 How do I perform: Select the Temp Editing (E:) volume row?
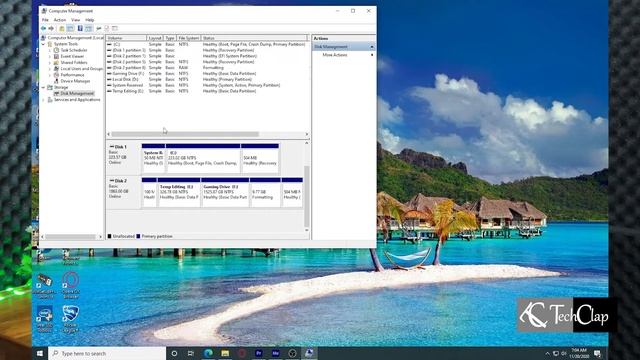(207, 91)
